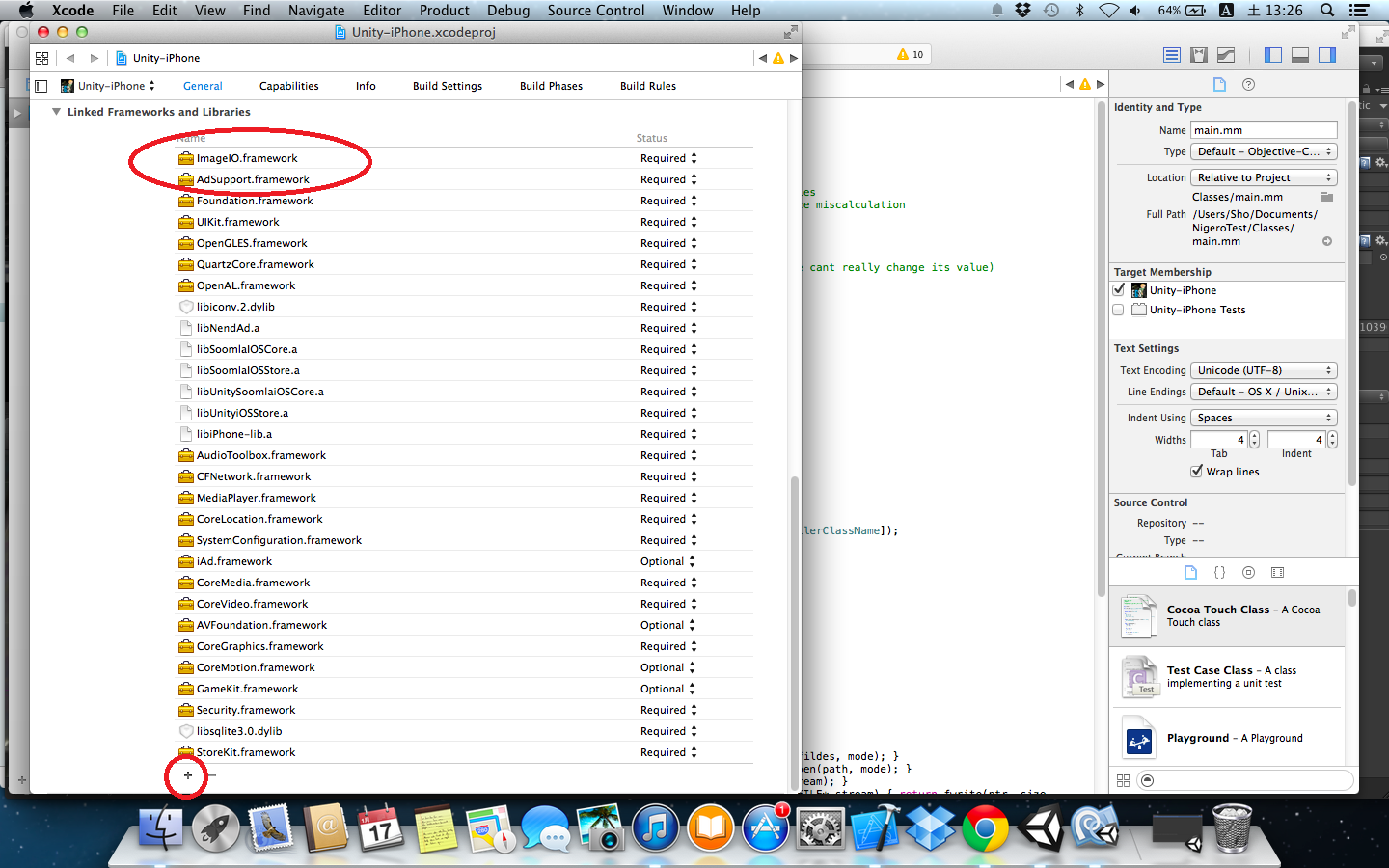The image size is (1389, 868).
Task: Select the Assistant editor button
Action: point(1199,55)
